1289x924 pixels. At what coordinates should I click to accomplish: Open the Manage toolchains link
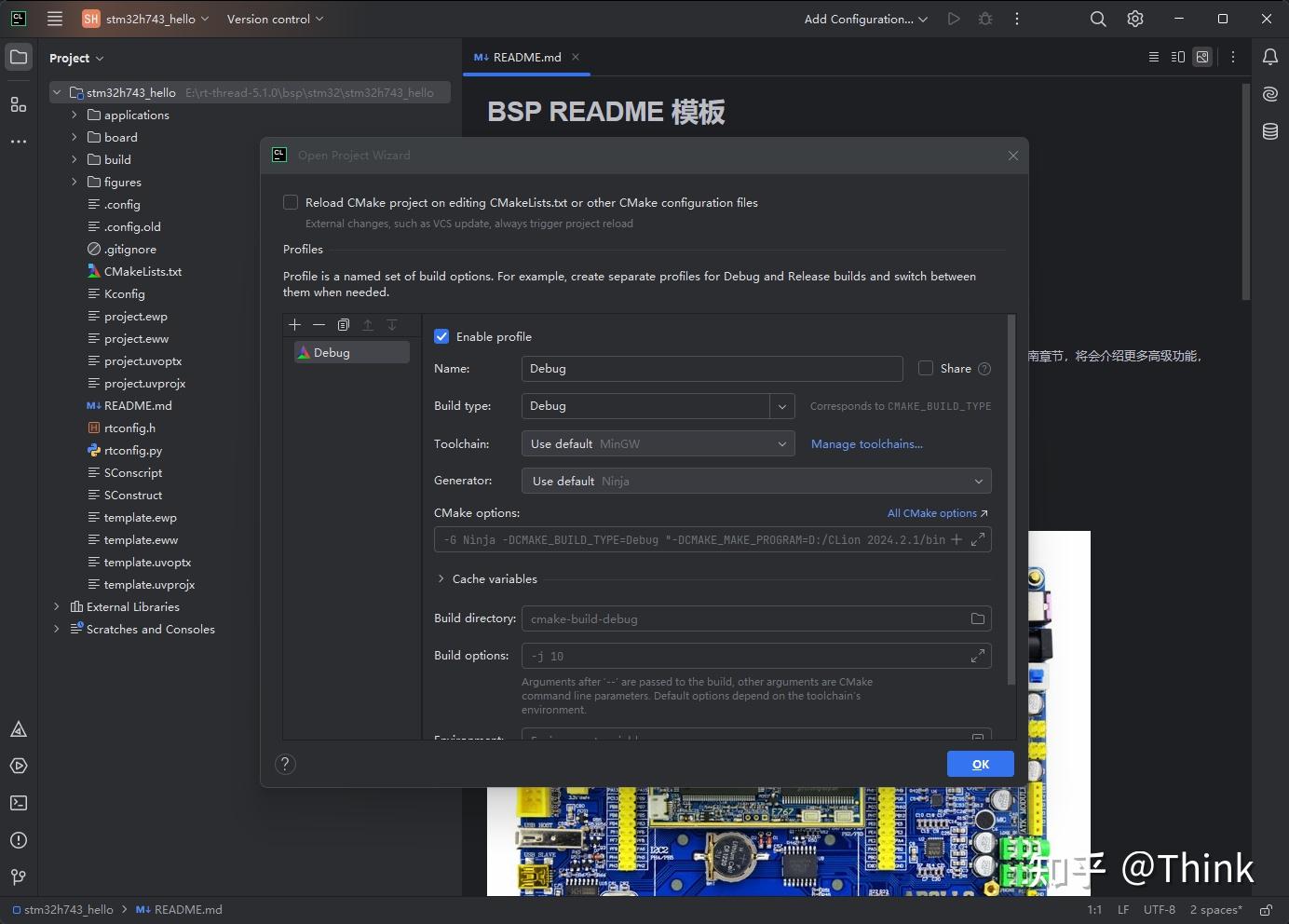coord(866,444)
